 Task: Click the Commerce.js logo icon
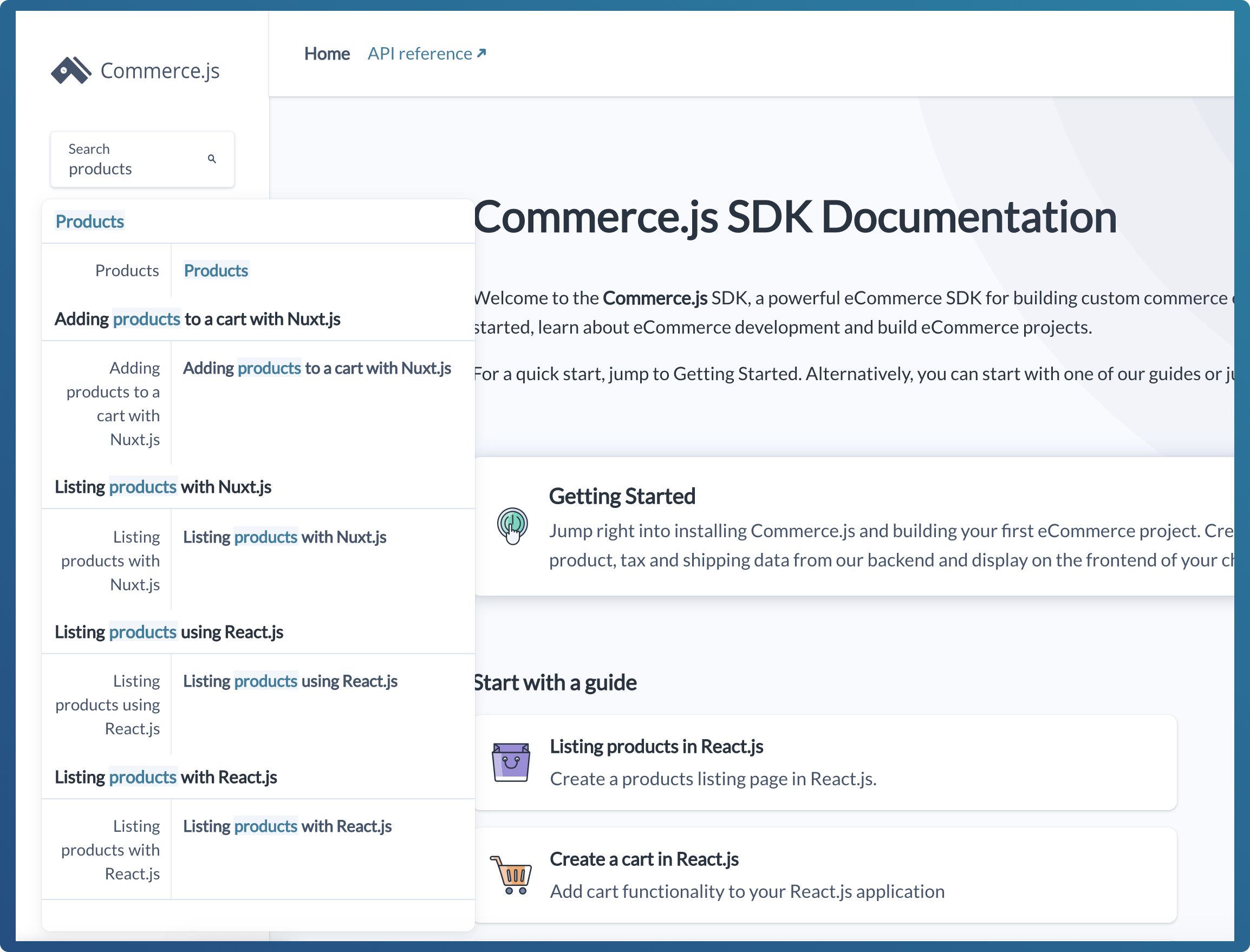point(71,70)
